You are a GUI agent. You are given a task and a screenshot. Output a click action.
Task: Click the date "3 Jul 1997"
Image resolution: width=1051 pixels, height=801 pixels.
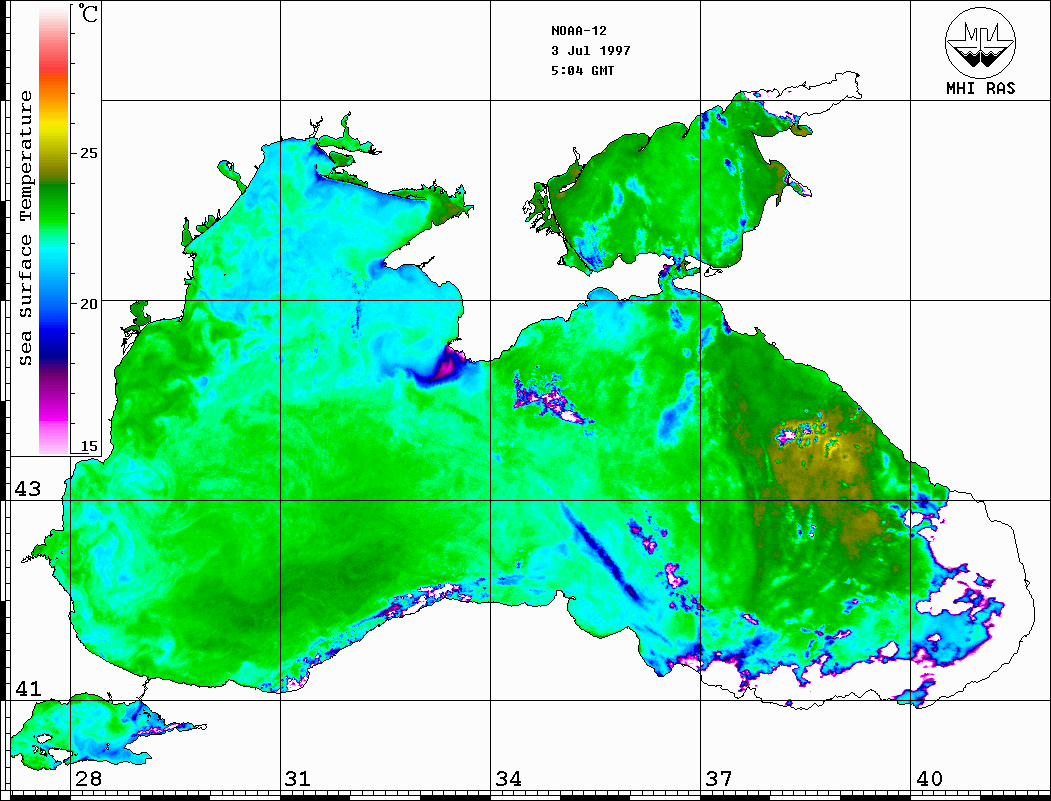point(591,51)
